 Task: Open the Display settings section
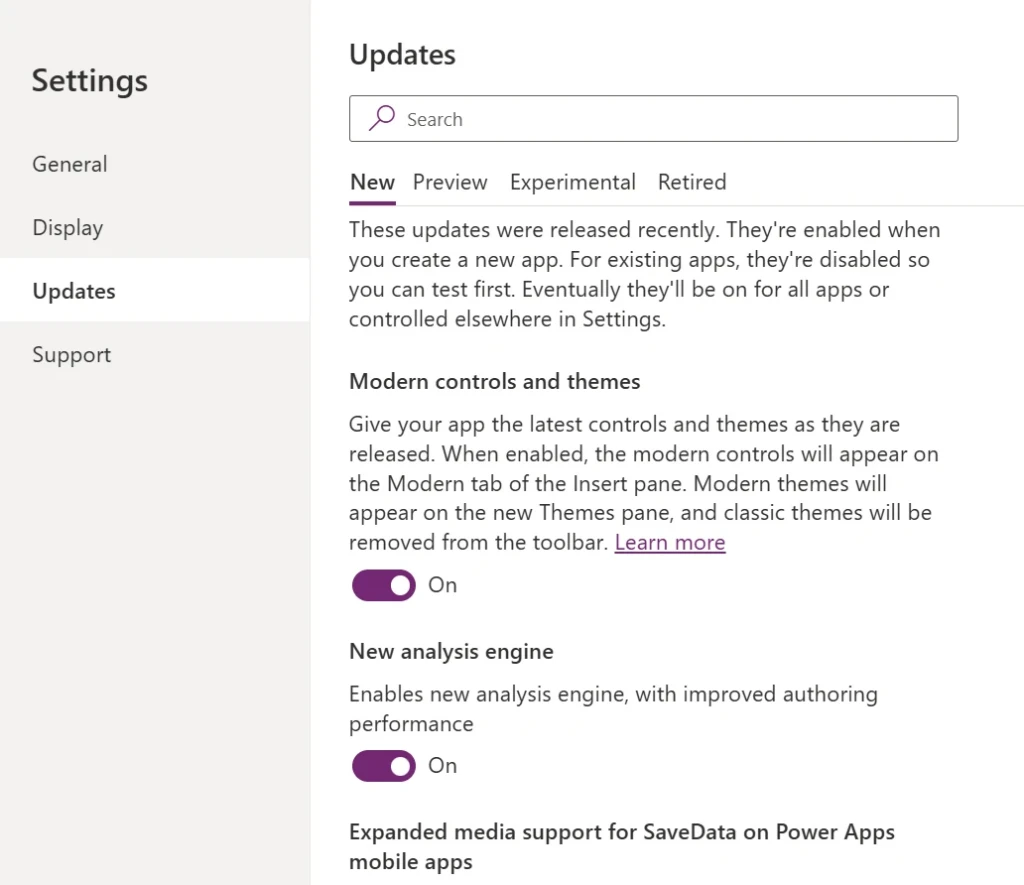click(x=67, y=227)
